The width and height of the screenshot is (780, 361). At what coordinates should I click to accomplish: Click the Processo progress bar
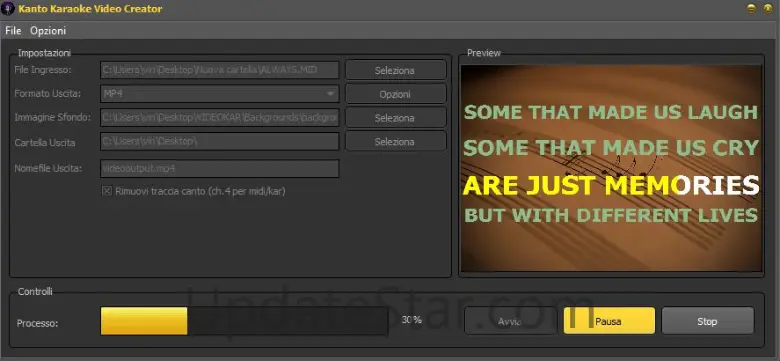[x=244, y=321]
